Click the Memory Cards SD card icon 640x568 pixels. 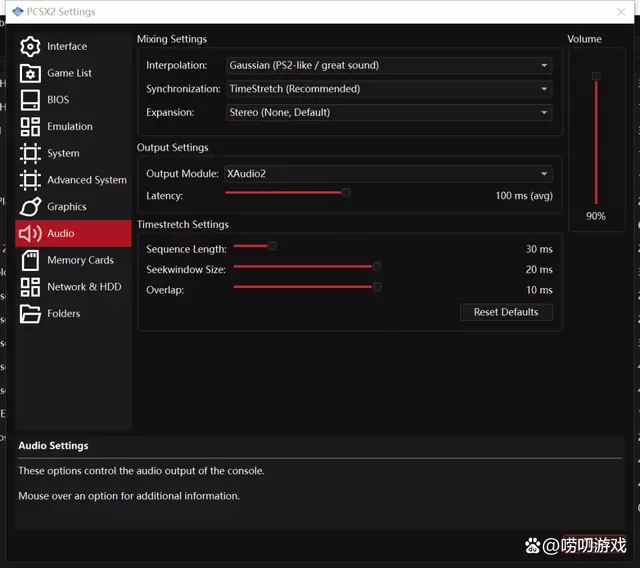(x=30, y=260)
